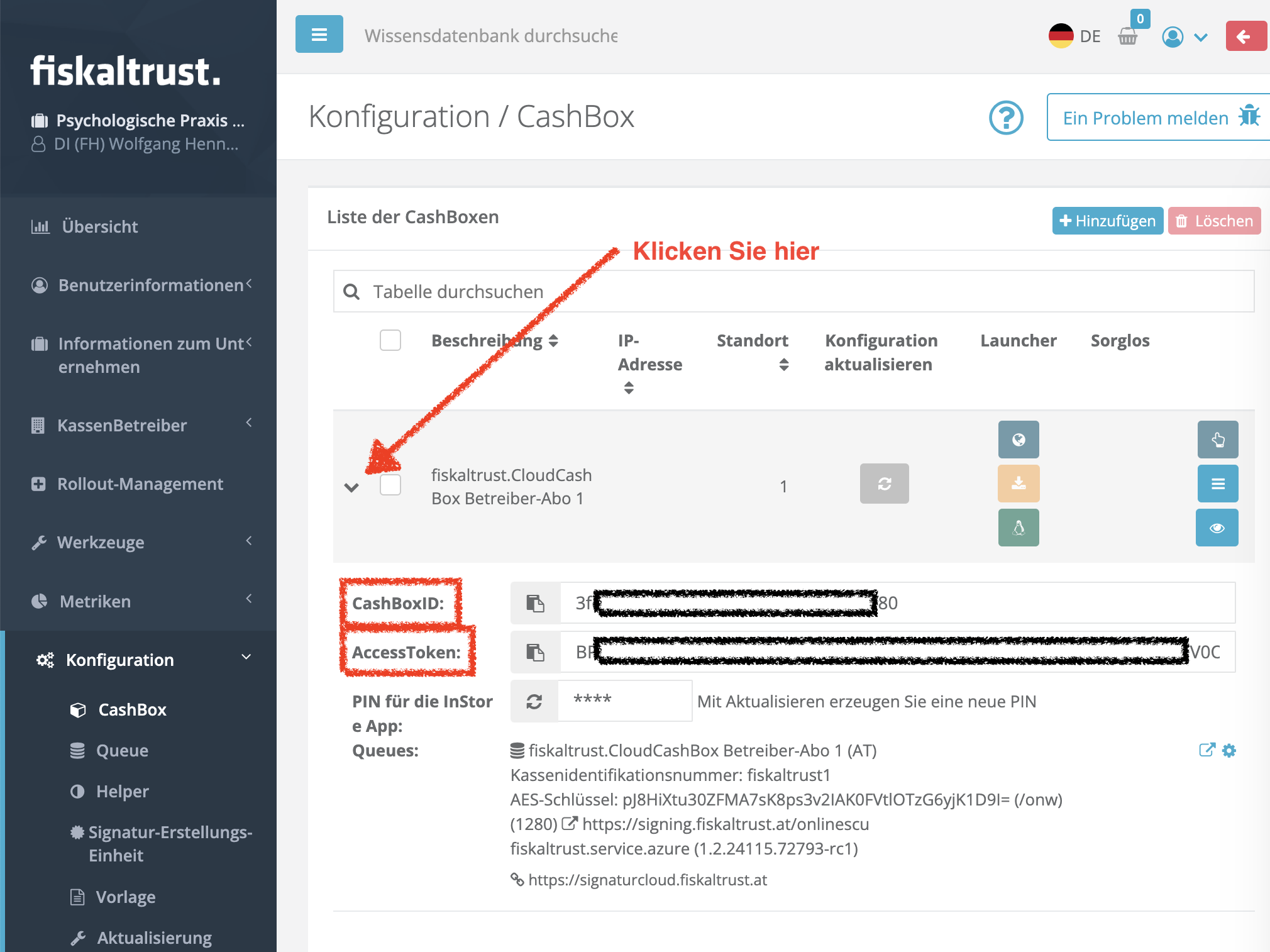Click queue name fiskaltrust.CloudCashBox Betreiber-Abo 1 (AT)
The width and height of the screenshot is (1270, 952).
(x=702, y=750)
